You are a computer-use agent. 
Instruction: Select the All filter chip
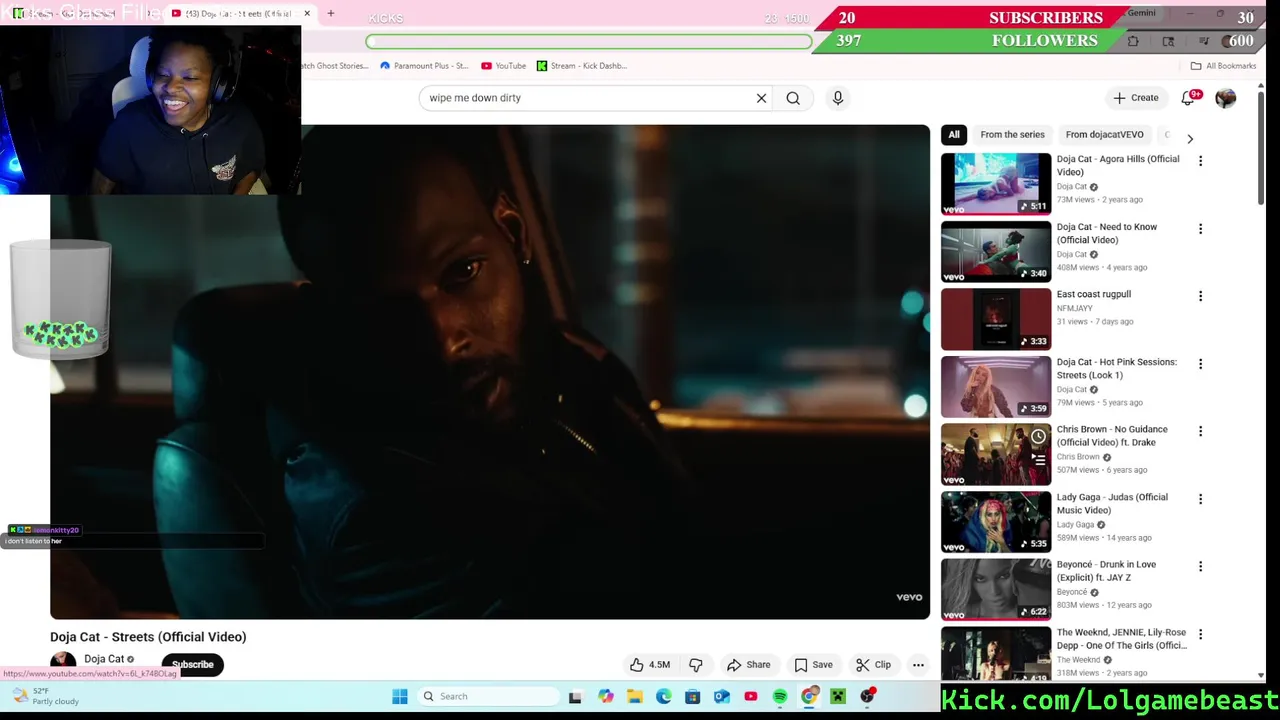coord(954,134)
